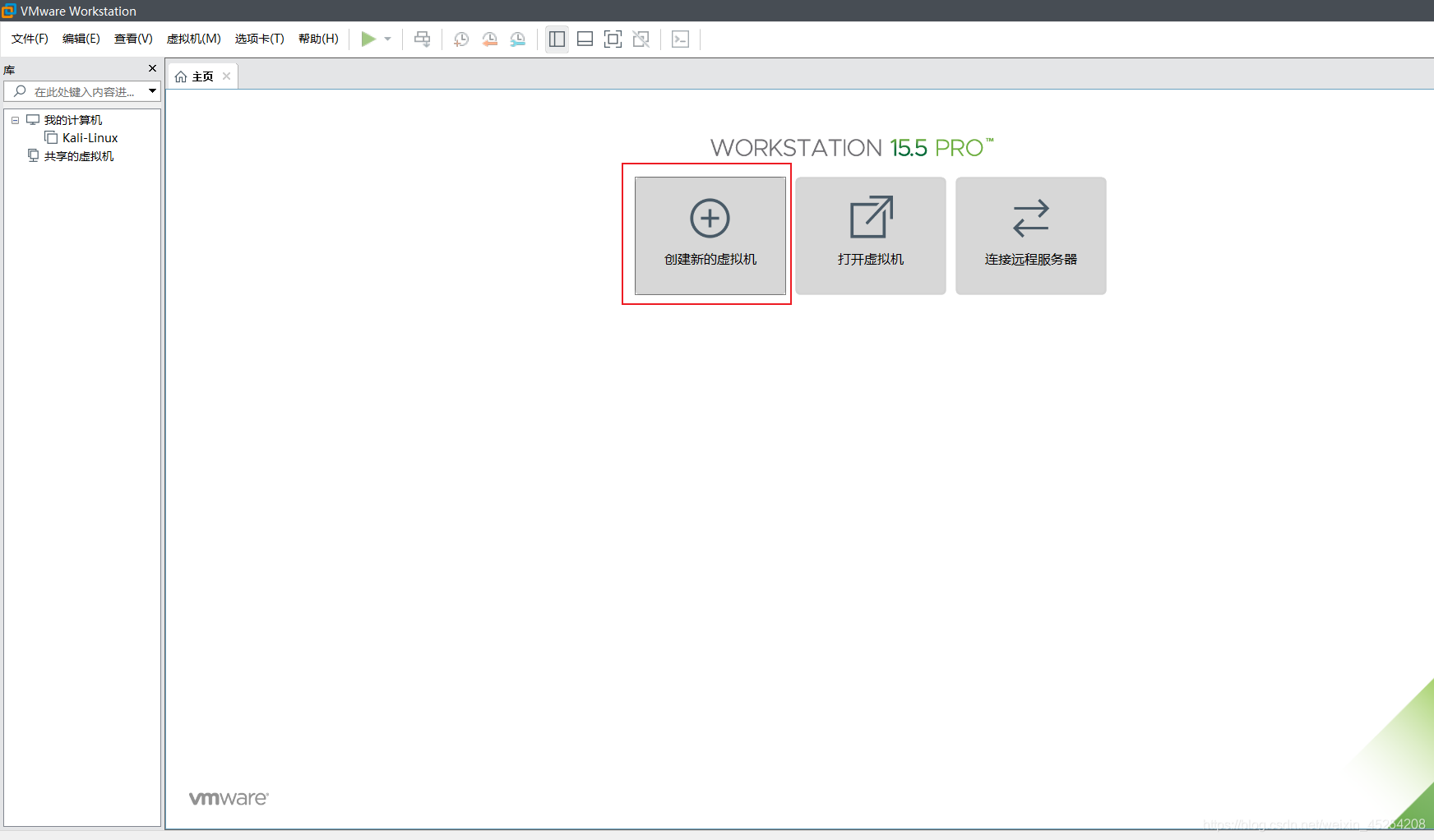Open the 编辑(E) menu
Screen dimensions: 1434x840
(x=81, y=39)
